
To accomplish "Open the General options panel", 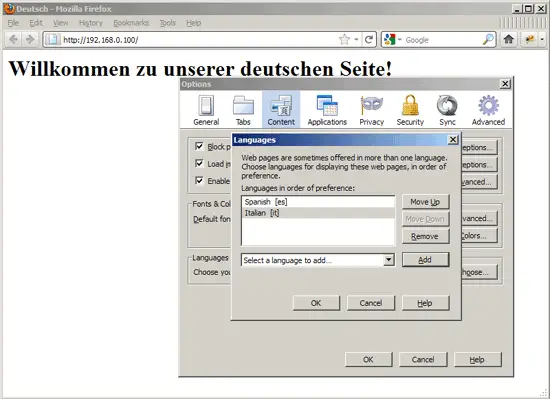I will click(x=206, y=110).
